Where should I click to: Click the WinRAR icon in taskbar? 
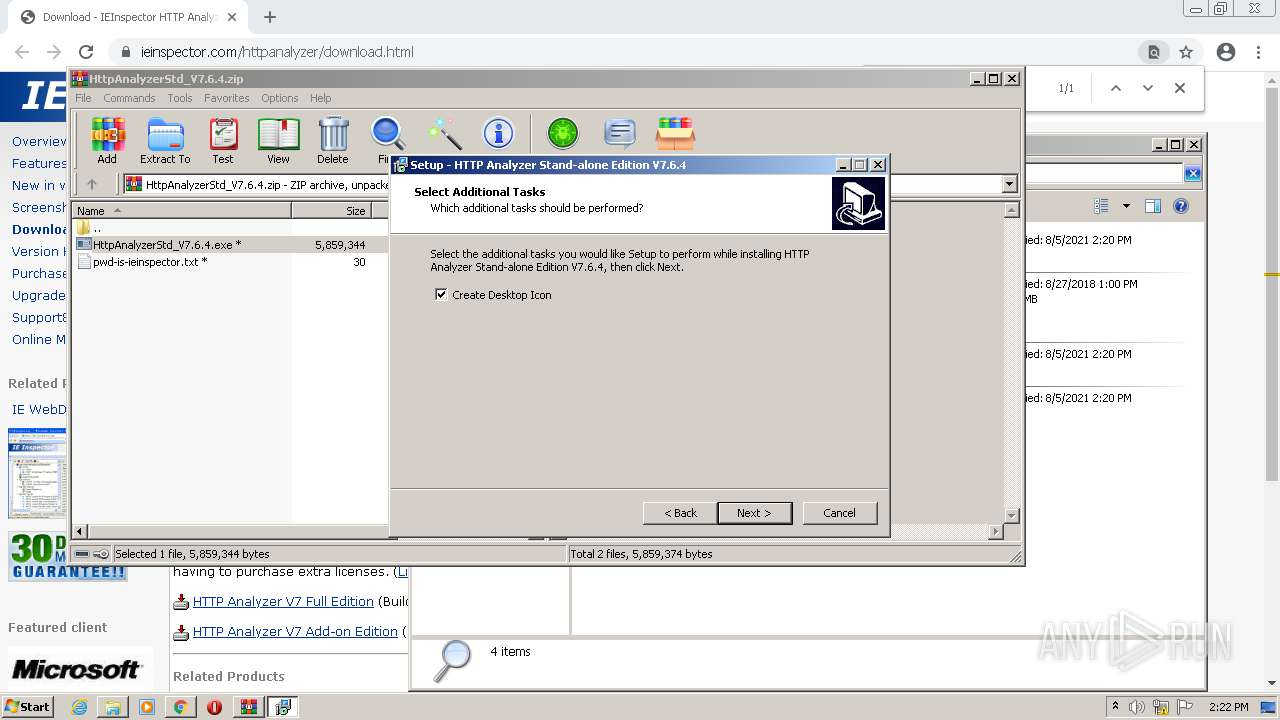tap(249, 707)
